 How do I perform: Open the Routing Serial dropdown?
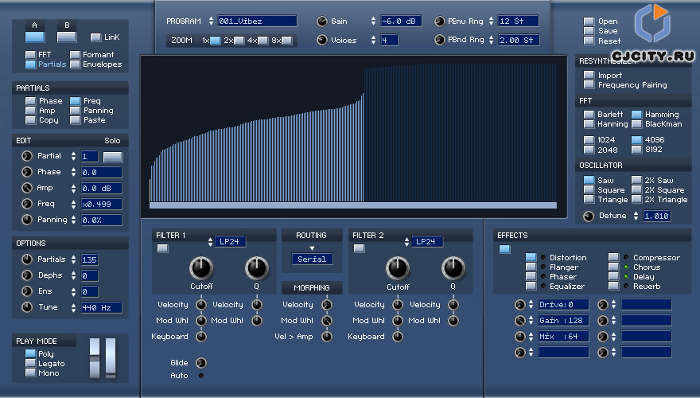[312, 259]
